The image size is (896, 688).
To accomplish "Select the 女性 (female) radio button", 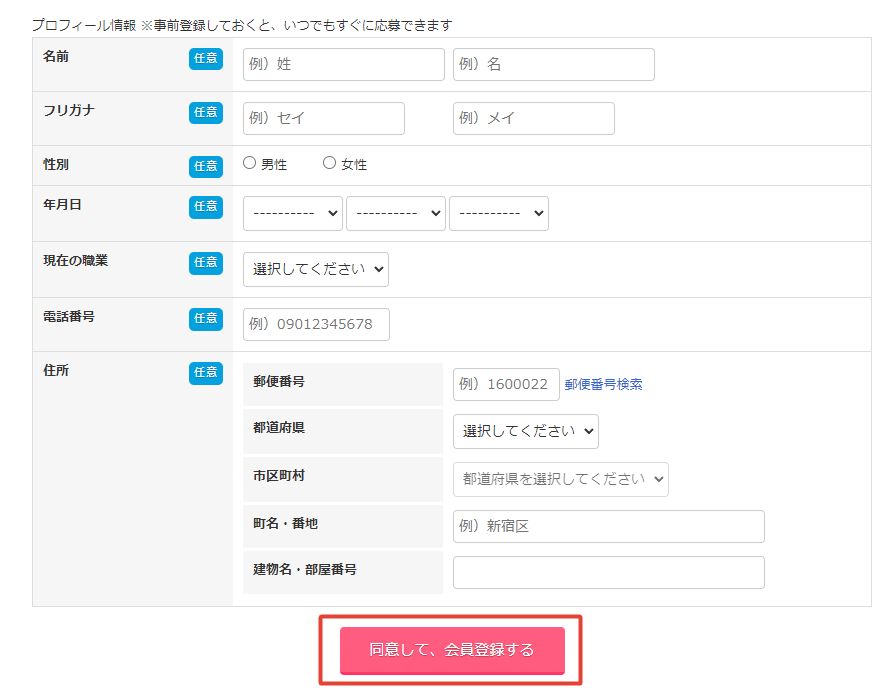I will coord(329,162).
